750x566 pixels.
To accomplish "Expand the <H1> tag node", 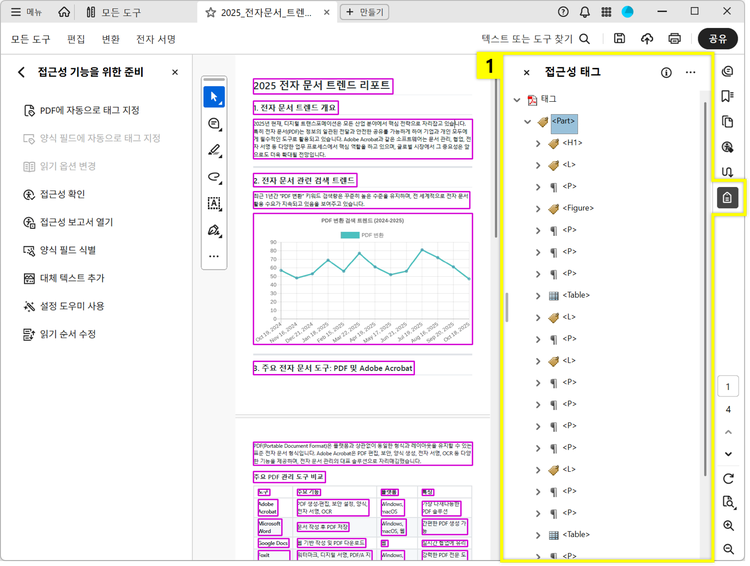I will (538, 144).
